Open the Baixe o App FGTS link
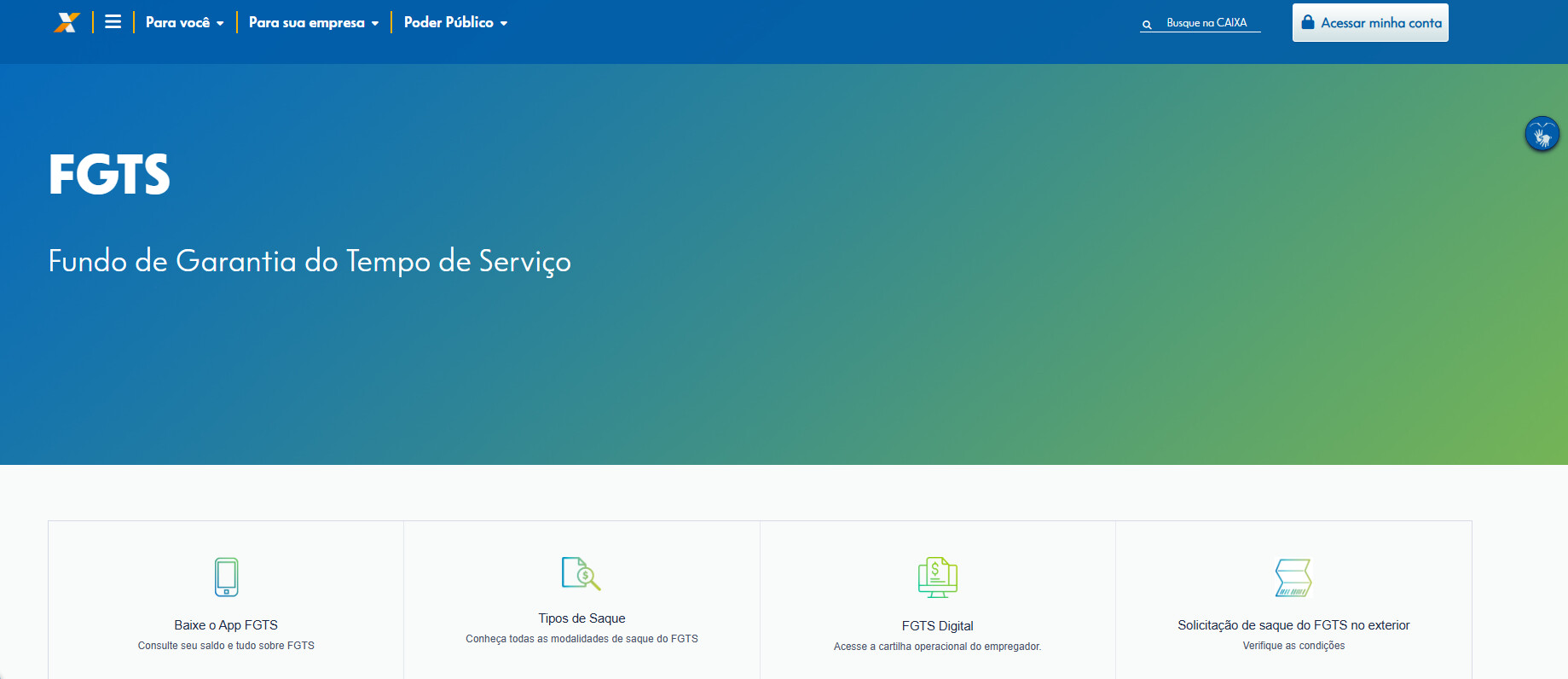1568x679 pixels. pos(226,625)
